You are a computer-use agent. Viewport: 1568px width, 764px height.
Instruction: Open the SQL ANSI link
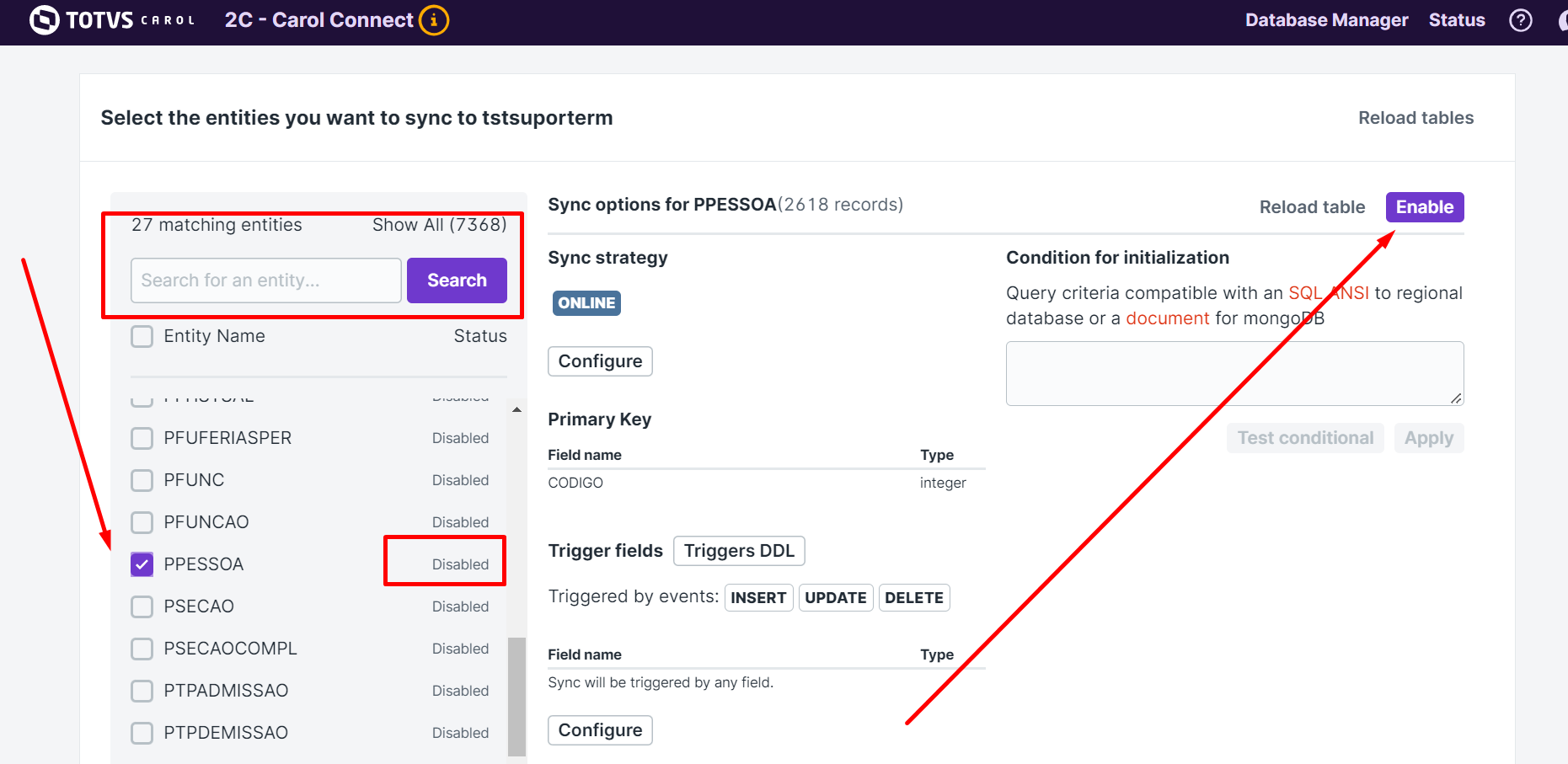click(1328, 292)
